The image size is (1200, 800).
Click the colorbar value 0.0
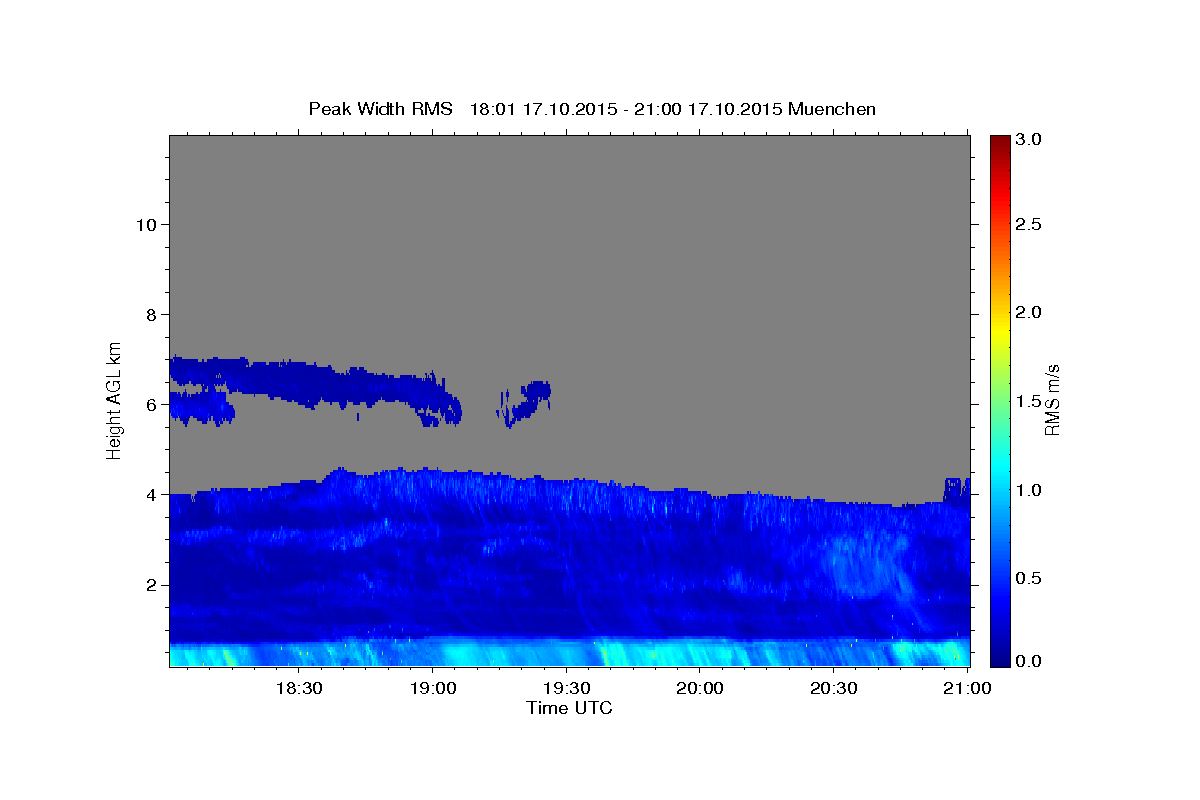click(x=1029, y=661)
